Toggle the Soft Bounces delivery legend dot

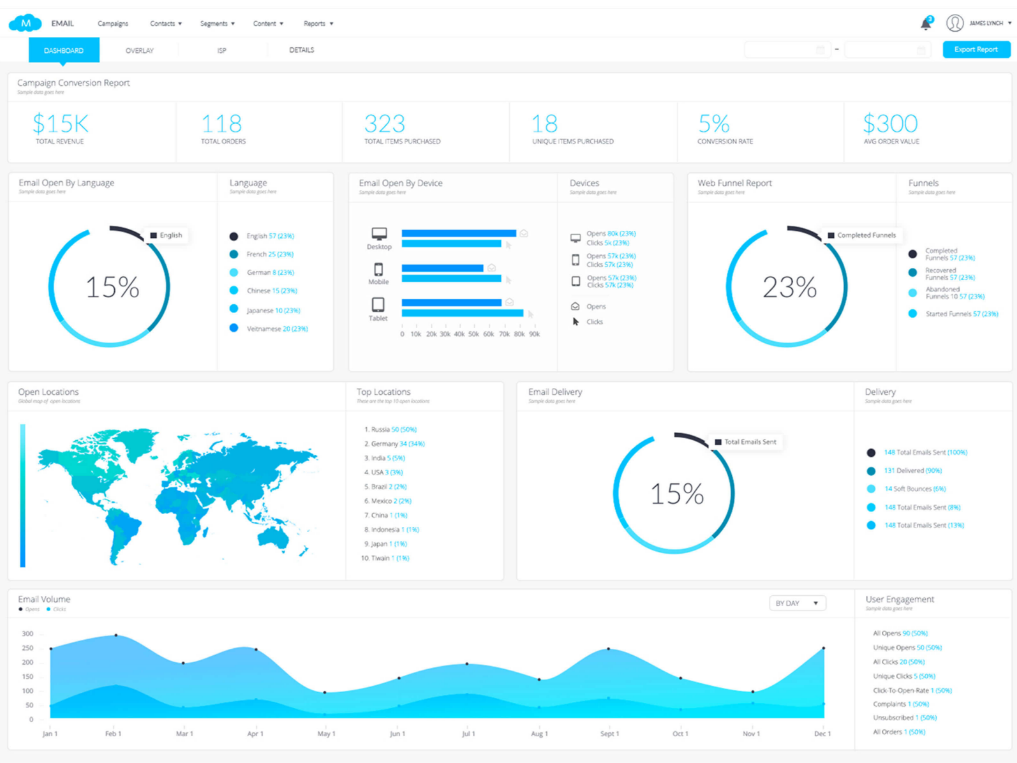coord(871,489)
